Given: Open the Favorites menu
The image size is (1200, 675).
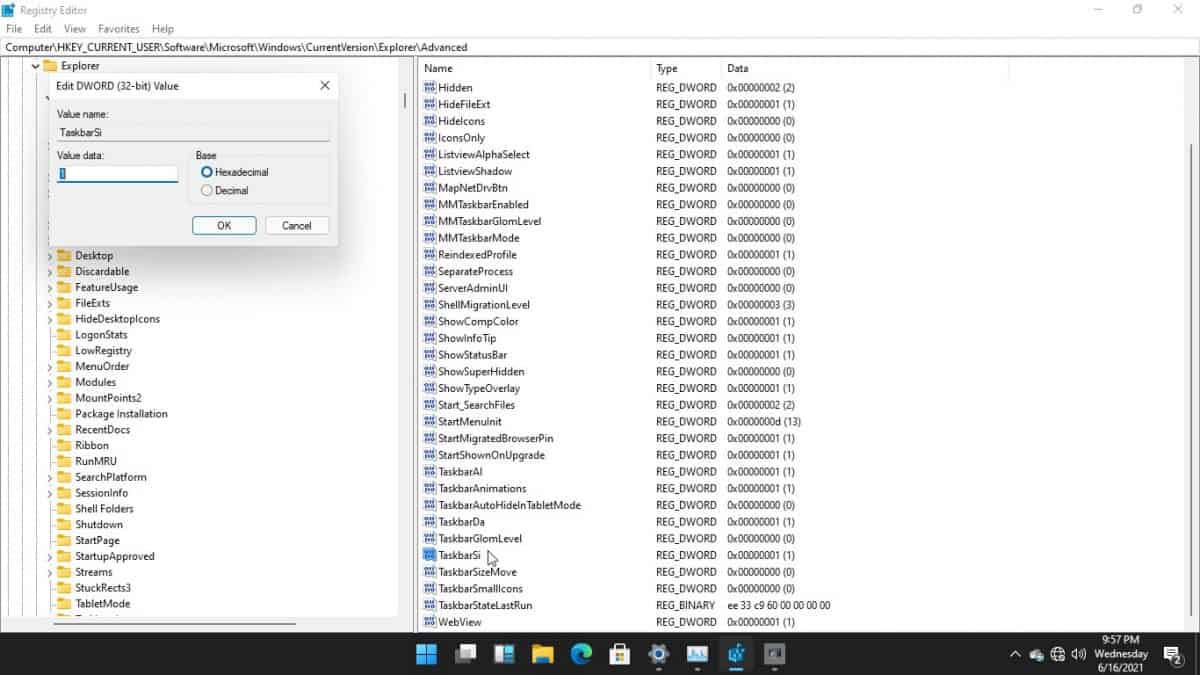Looking at the screenshot, I should (x=118, y=29).
